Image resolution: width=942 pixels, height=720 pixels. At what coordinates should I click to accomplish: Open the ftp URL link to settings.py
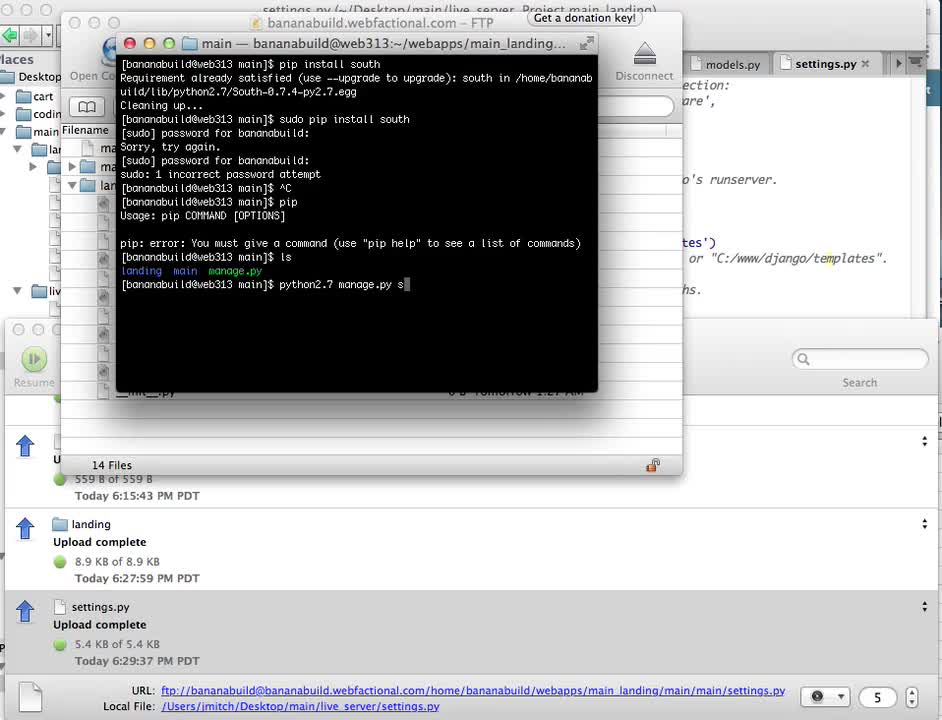tap(473, 691)
